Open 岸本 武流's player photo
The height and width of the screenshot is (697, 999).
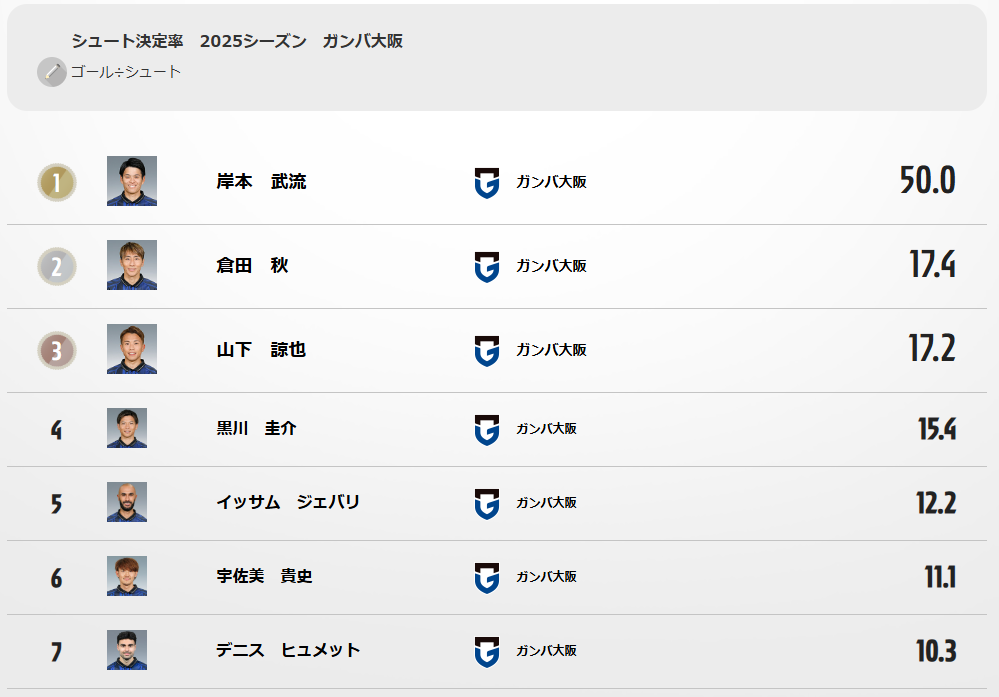pos(132,181)
